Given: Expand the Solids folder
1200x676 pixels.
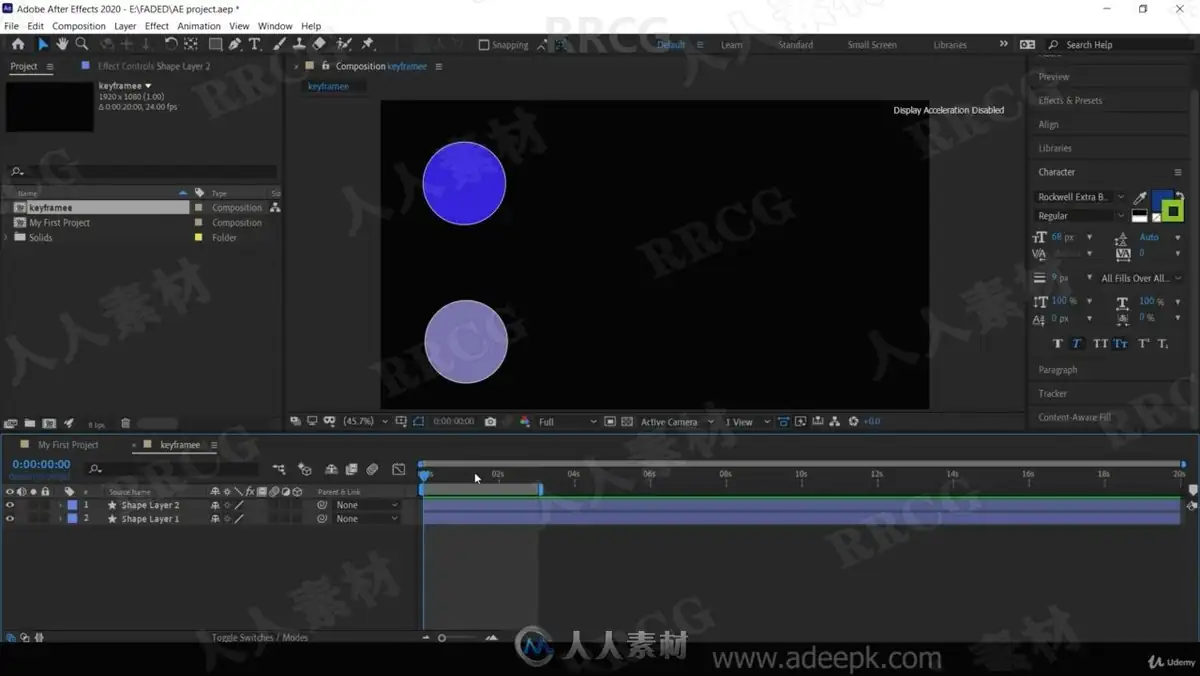Looking at the screenshot, I should click(7, 238).
